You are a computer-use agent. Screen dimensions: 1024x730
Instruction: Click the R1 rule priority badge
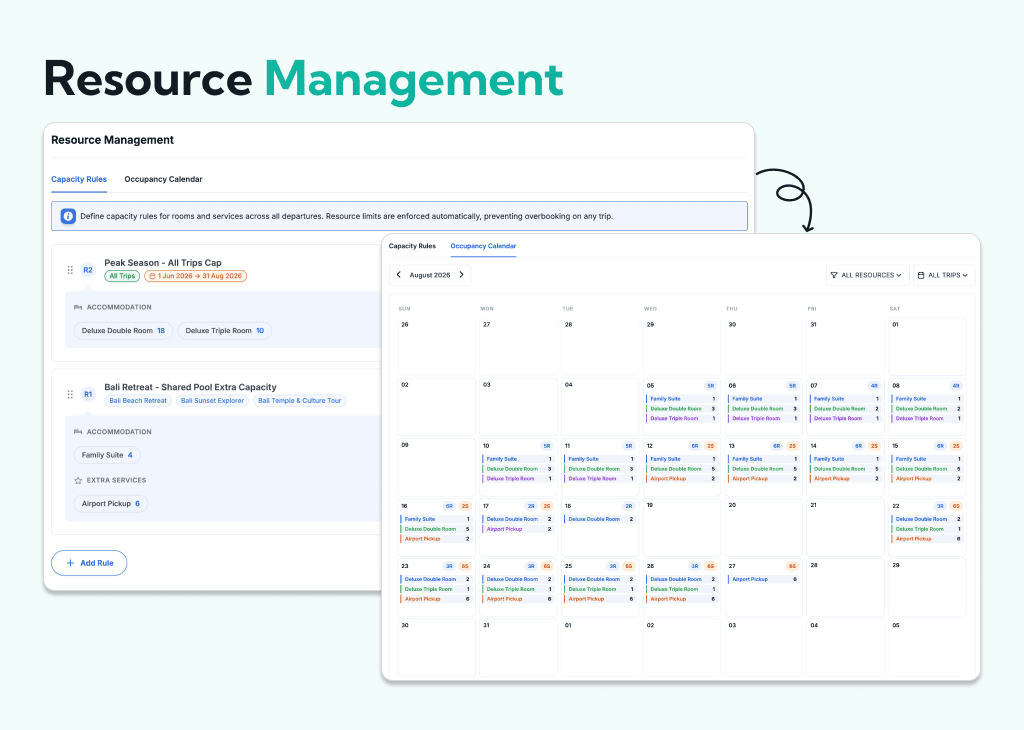(x=88, y=394)
